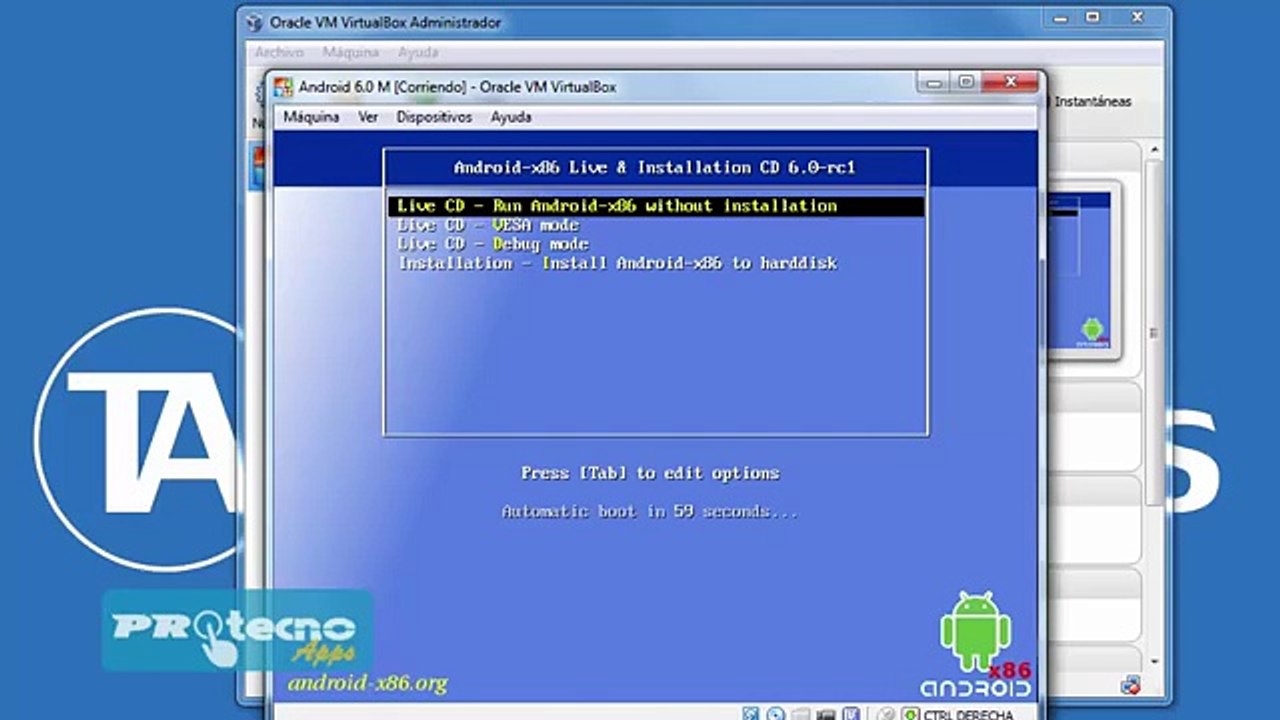This screenshot has height=720, width=1280.
Task: Click the Instantáneas button in VirtualBox Administrador
Action: pos(1093,101)
